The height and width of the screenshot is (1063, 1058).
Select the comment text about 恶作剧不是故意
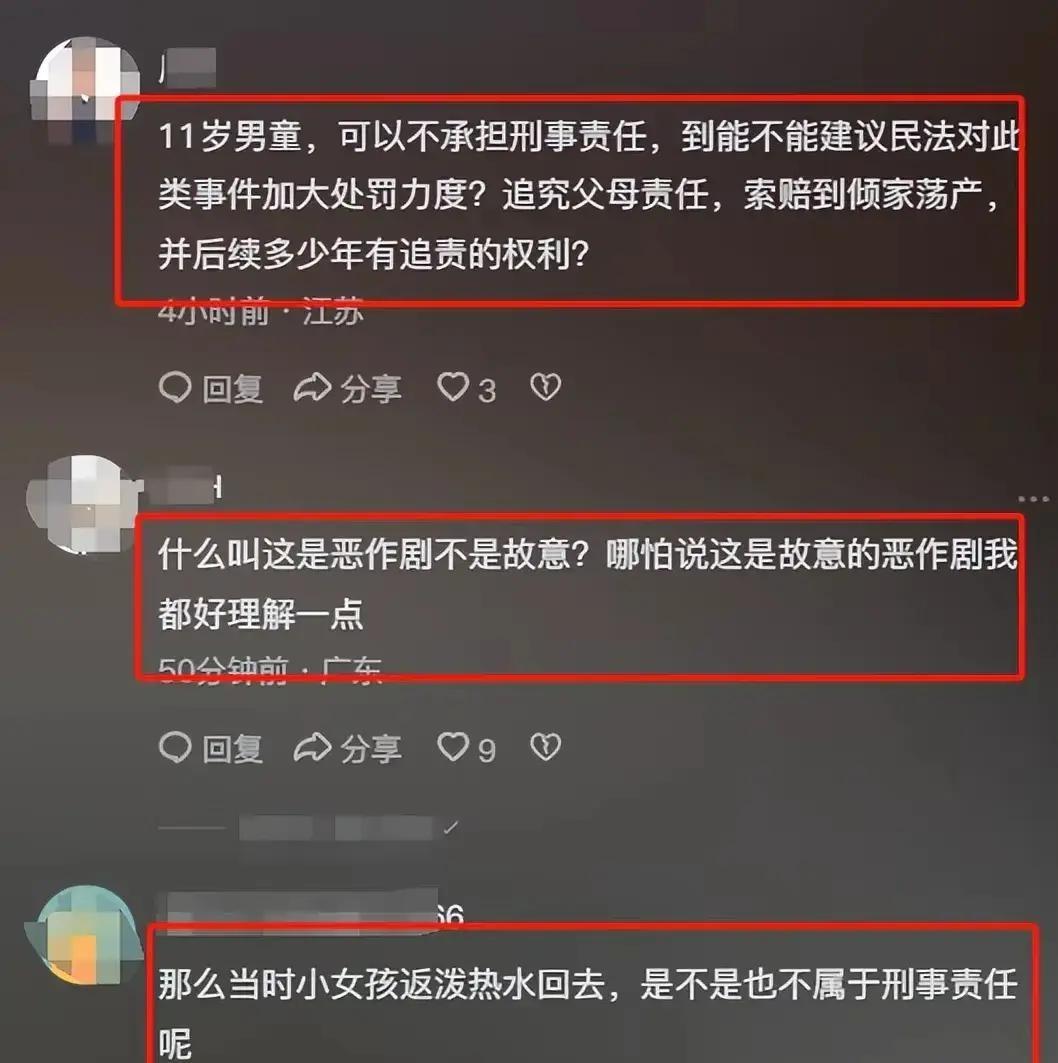pyautogui.click(x=587, y=584)
